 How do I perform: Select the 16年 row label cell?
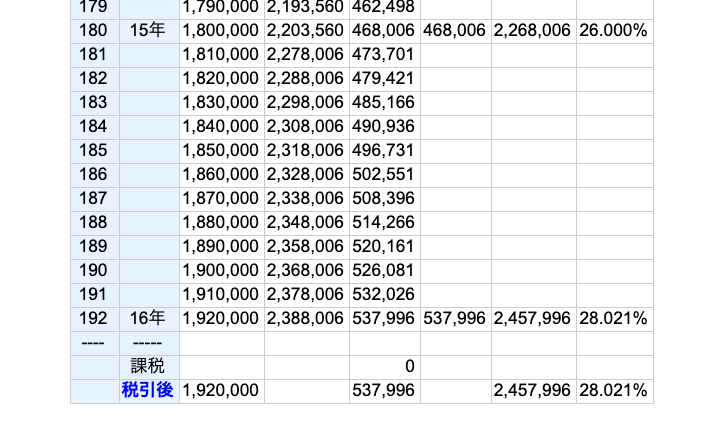[x=148, y=319]
